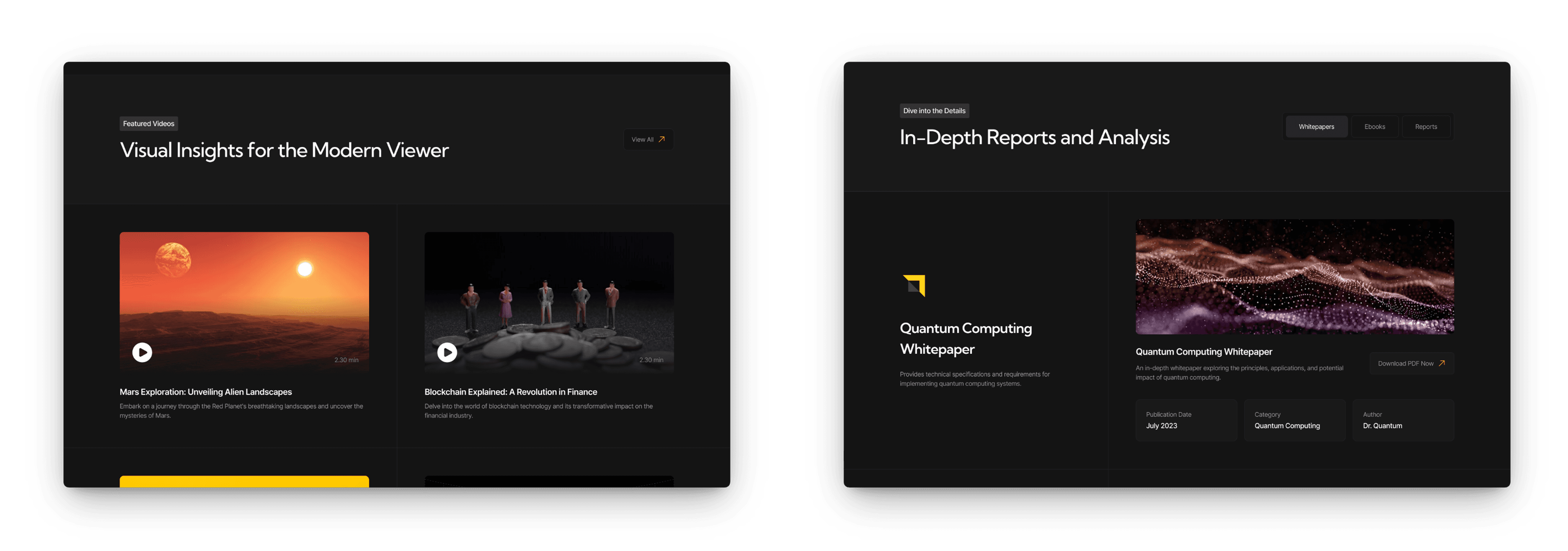Click the yellow corner logo icon

click(x=914, y=285)
